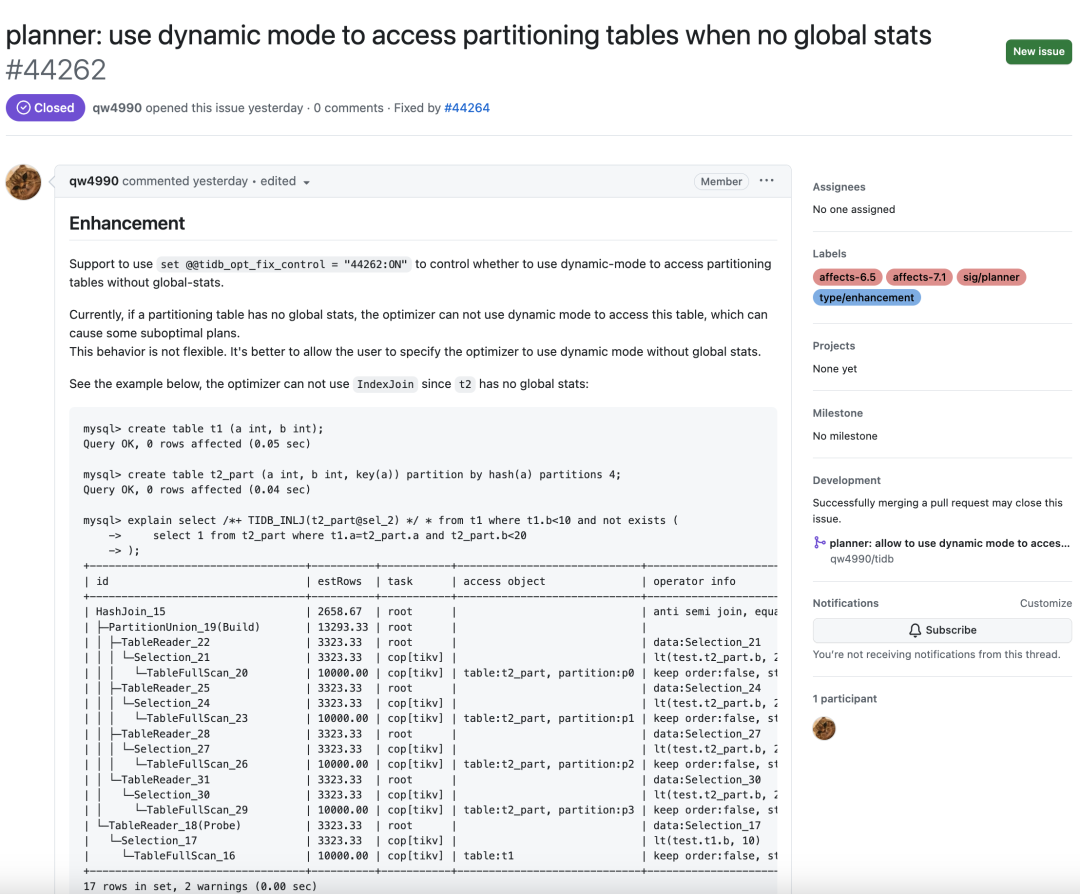Open the linked planner pull request title
This screenshot has height=894, width=1080.
tap(949, 543)
